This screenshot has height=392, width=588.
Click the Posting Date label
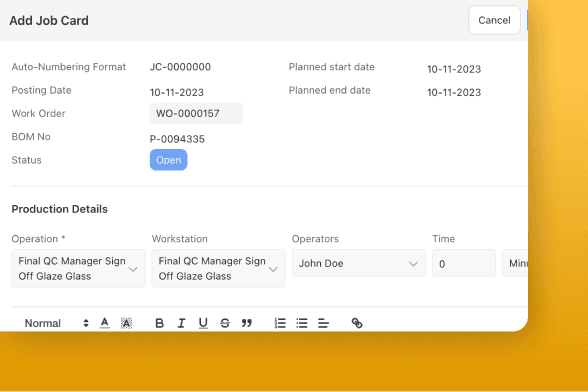[41, 90]
